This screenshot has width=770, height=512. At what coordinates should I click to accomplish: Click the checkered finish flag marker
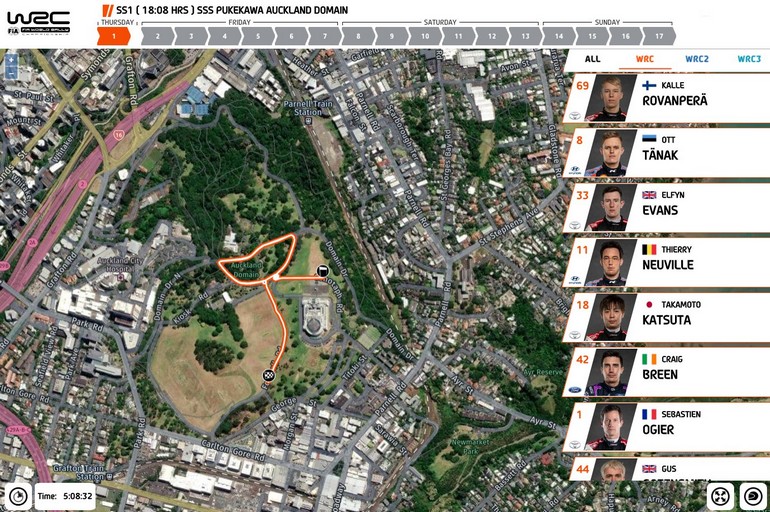click(x=269, y=376)
